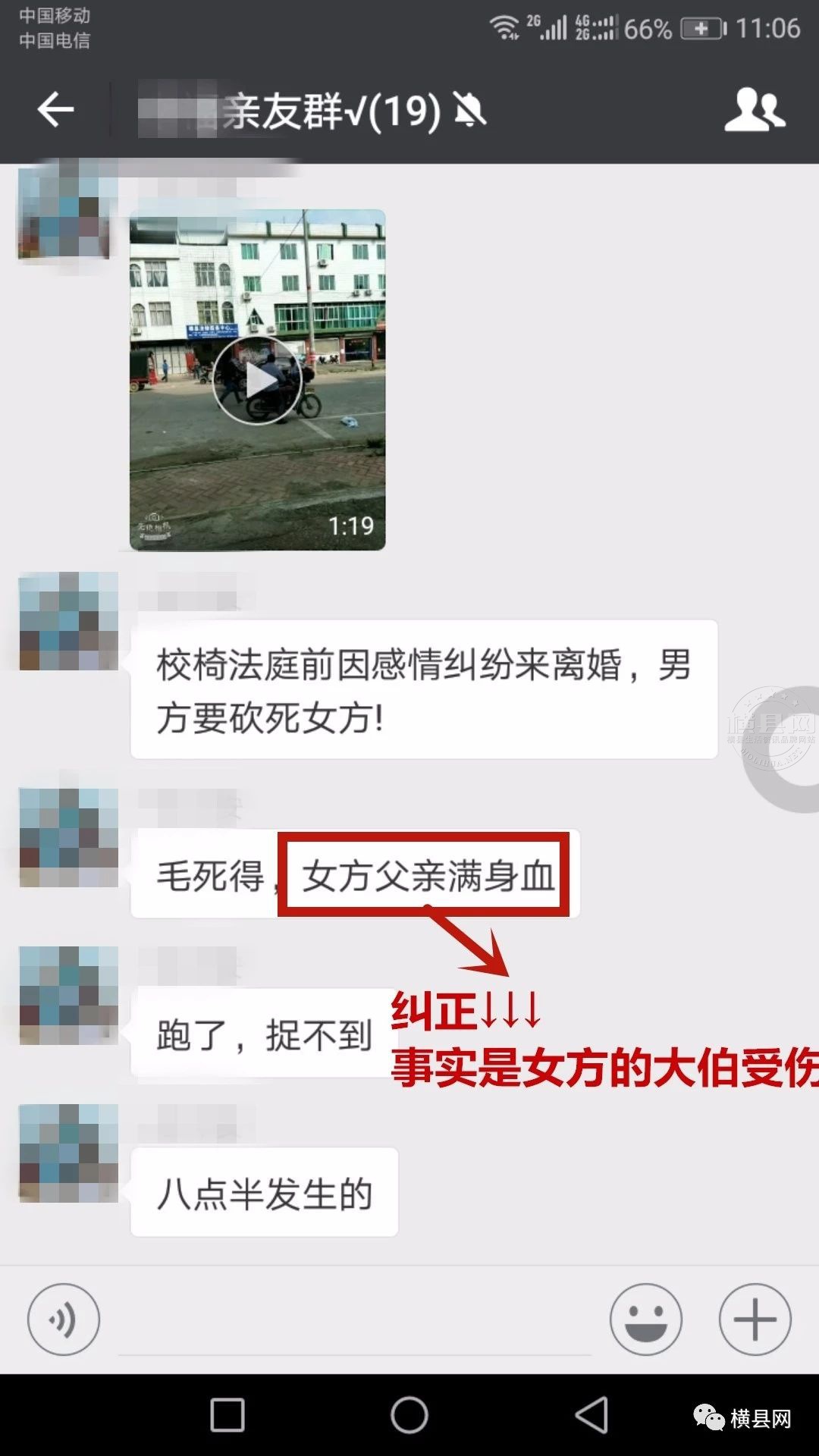
Task: Tap message '毛死得，女方父亲满身血'
Action: pyautogui.click(x=355, y=874)
